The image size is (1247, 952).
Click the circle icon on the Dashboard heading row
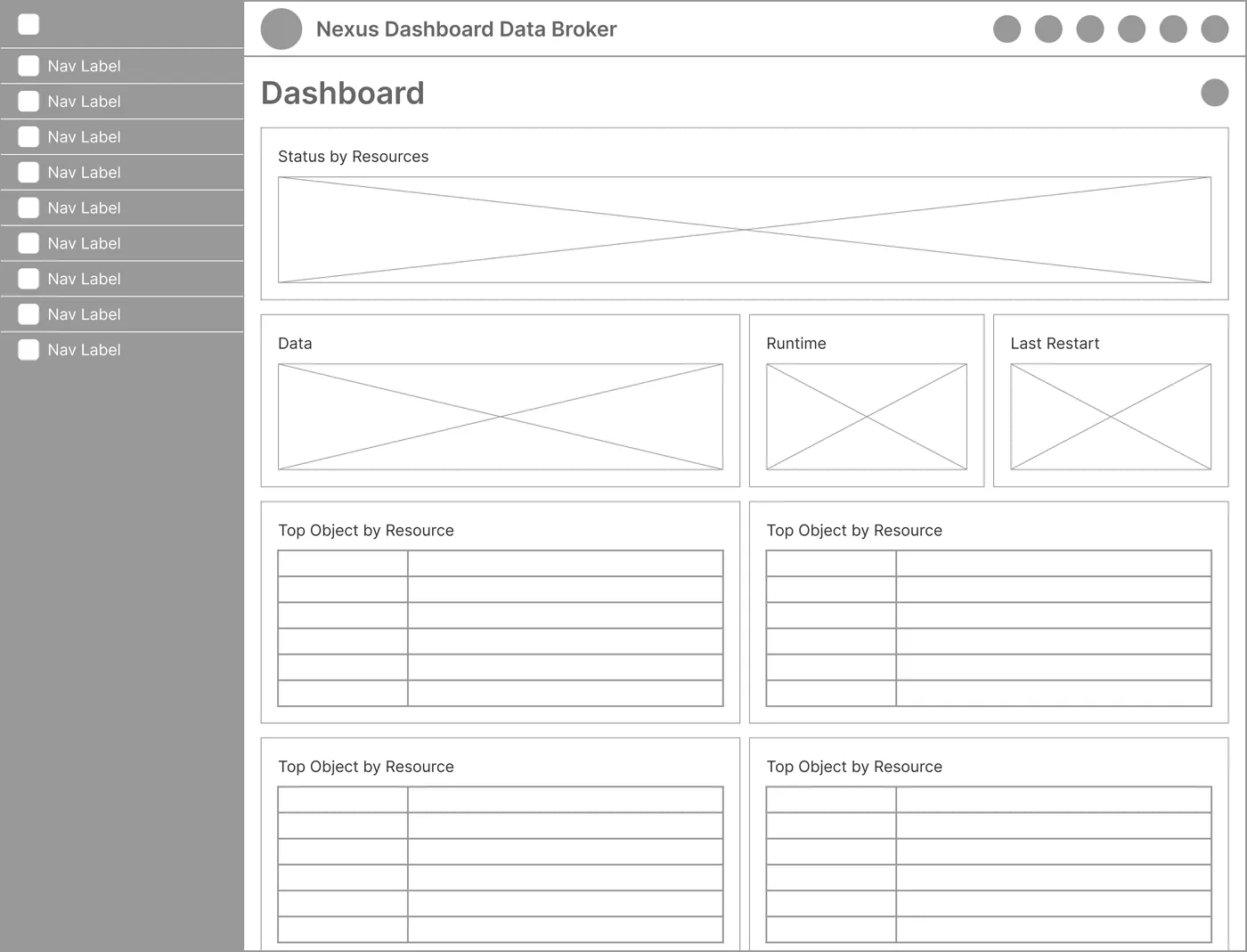(1214, 93)
